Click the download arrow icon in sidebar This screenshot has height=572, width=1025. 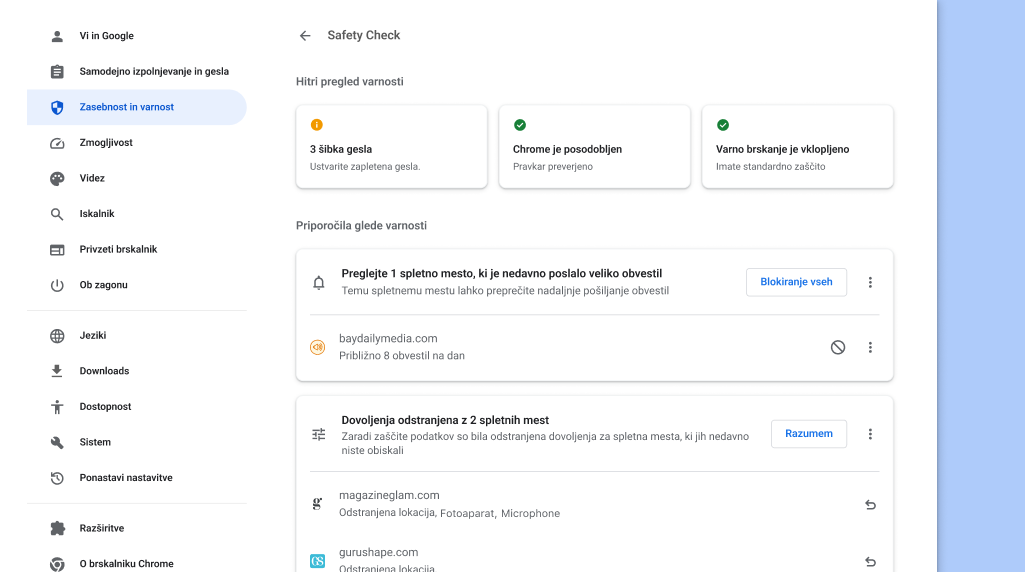(57, 371)
